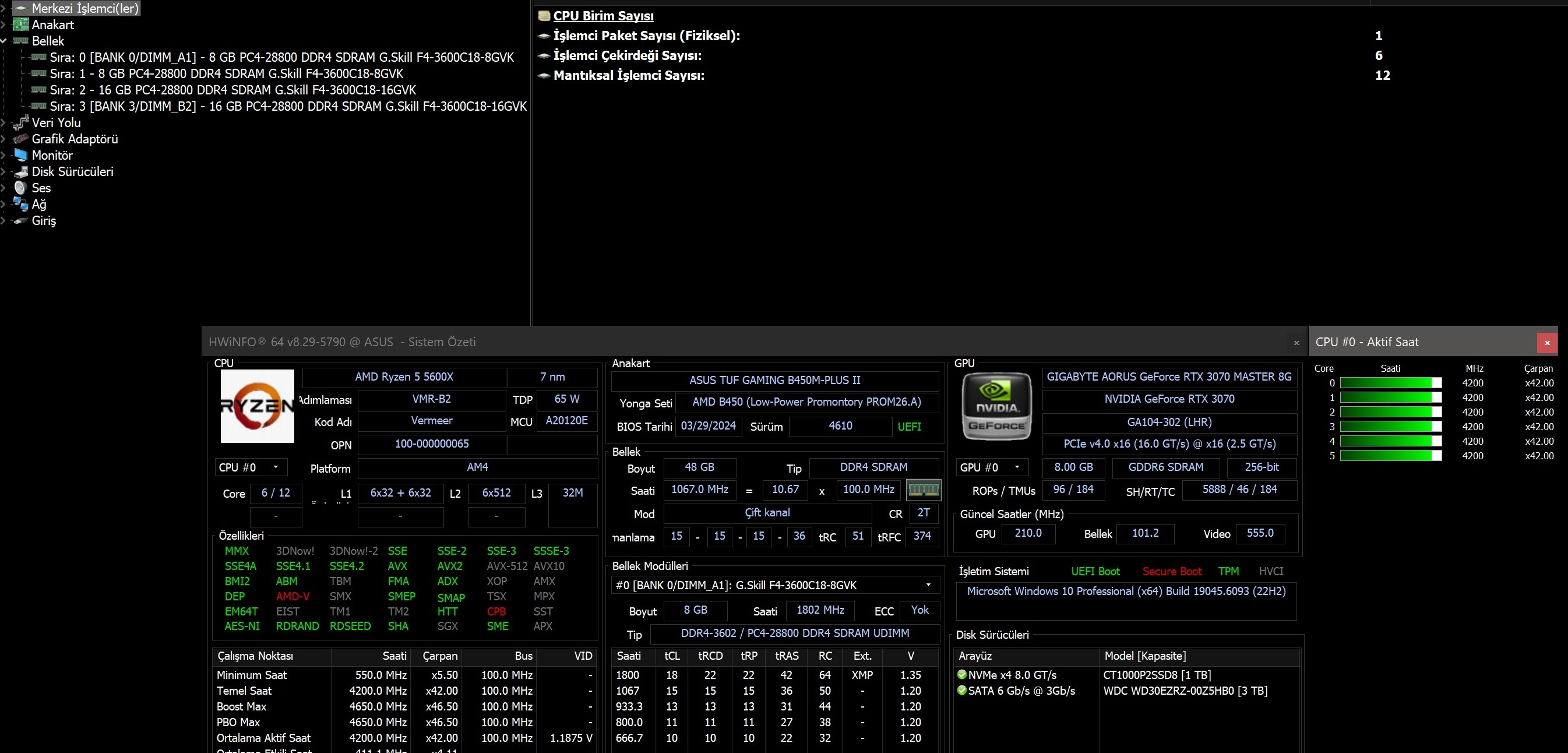
Task: Click the WDC WD30EZRZ-00Z5HB0 [3 TB] disk entry
Action: (1185, 691)
